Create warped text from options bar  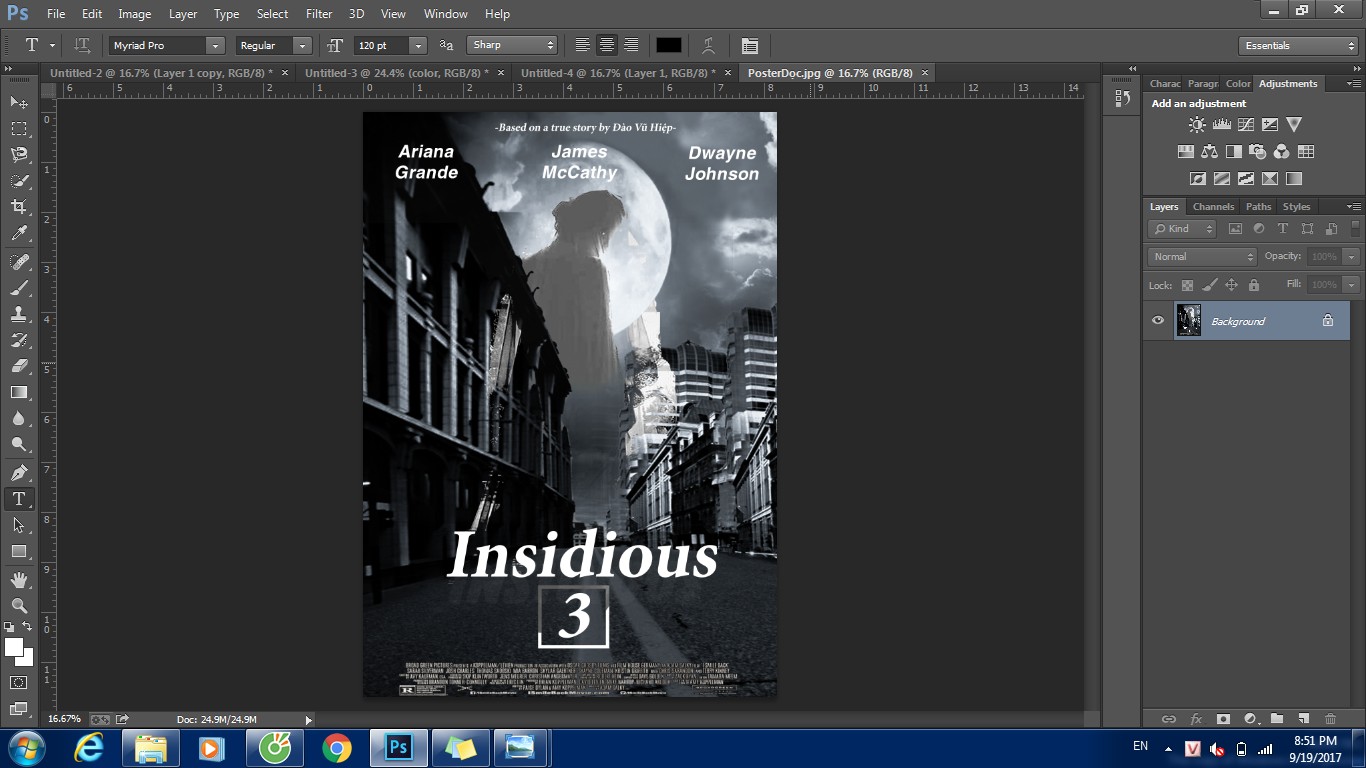pos(708,45)
